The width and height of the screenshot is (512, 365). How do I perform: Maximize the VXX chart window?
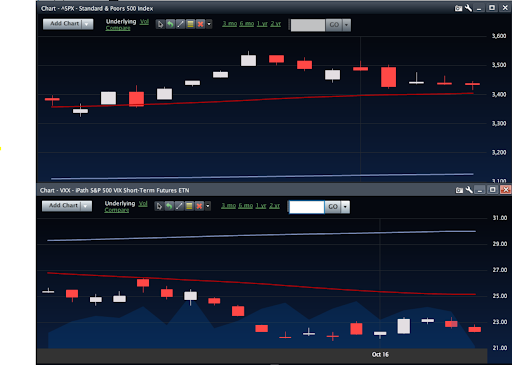click(492, 190)
